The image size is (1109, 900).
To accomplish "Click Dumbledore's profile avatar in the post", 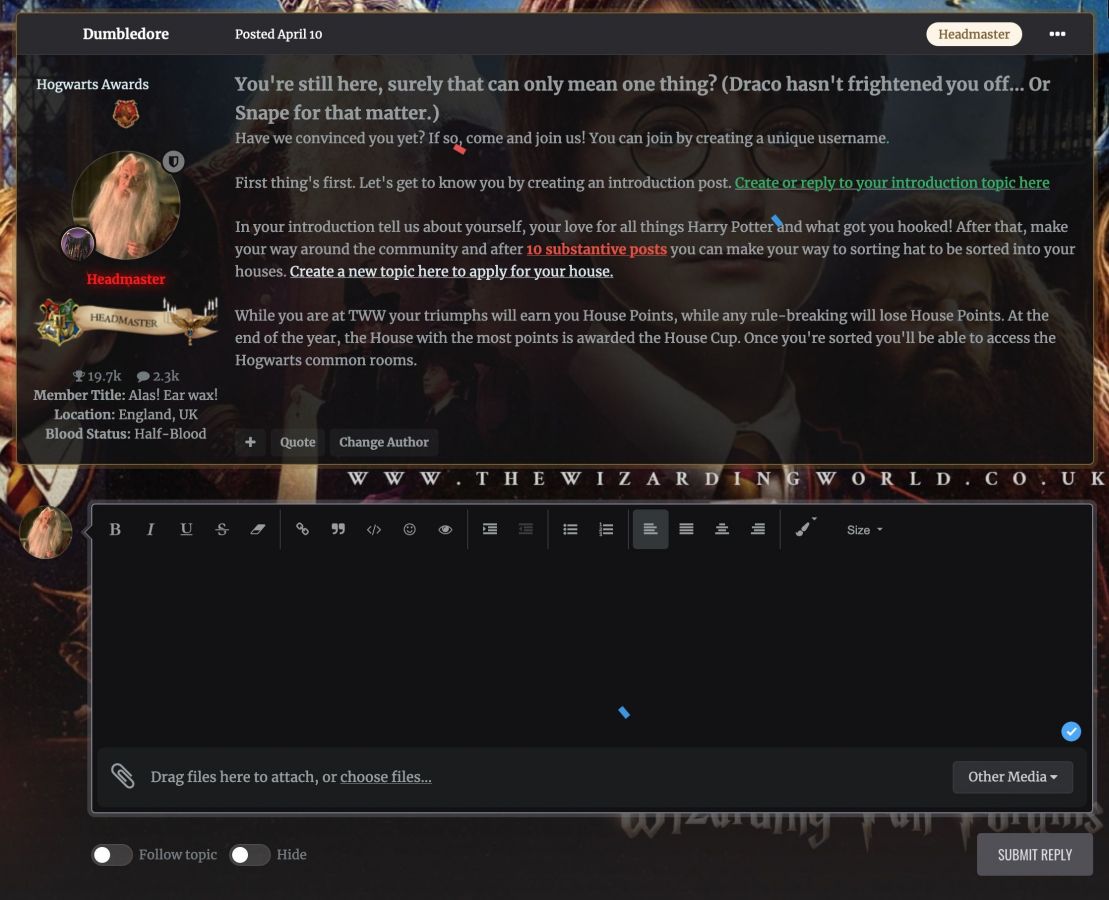I will pos(126,205).
